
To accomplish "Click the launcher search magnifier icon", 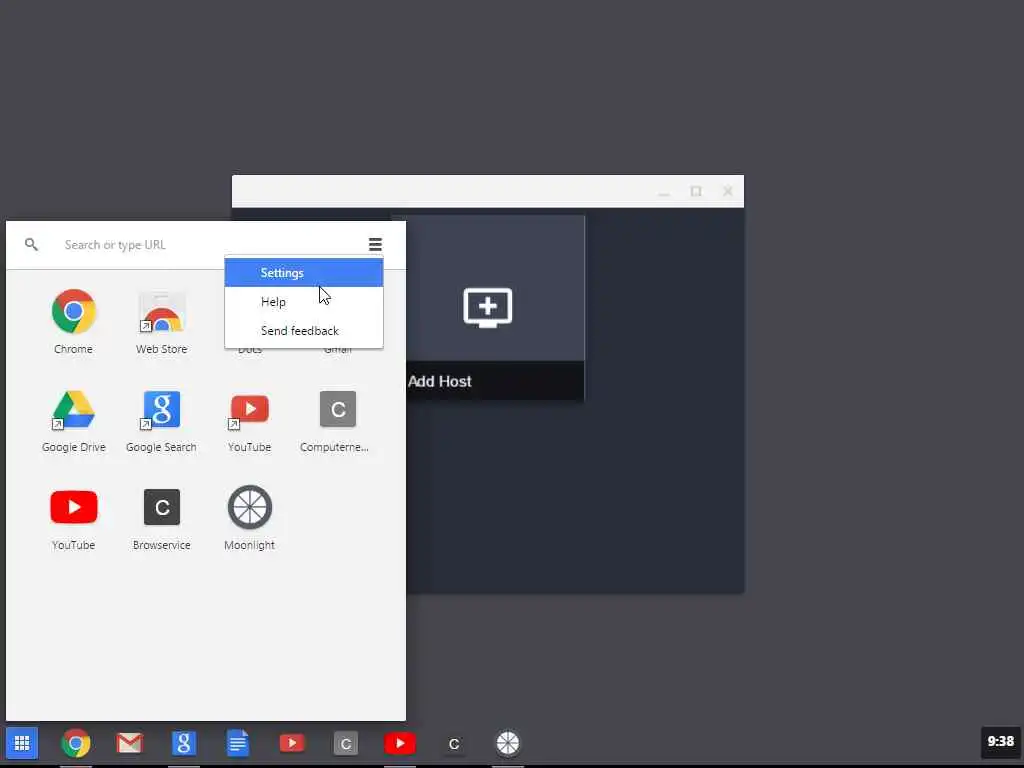I will (x=31, y=244).
